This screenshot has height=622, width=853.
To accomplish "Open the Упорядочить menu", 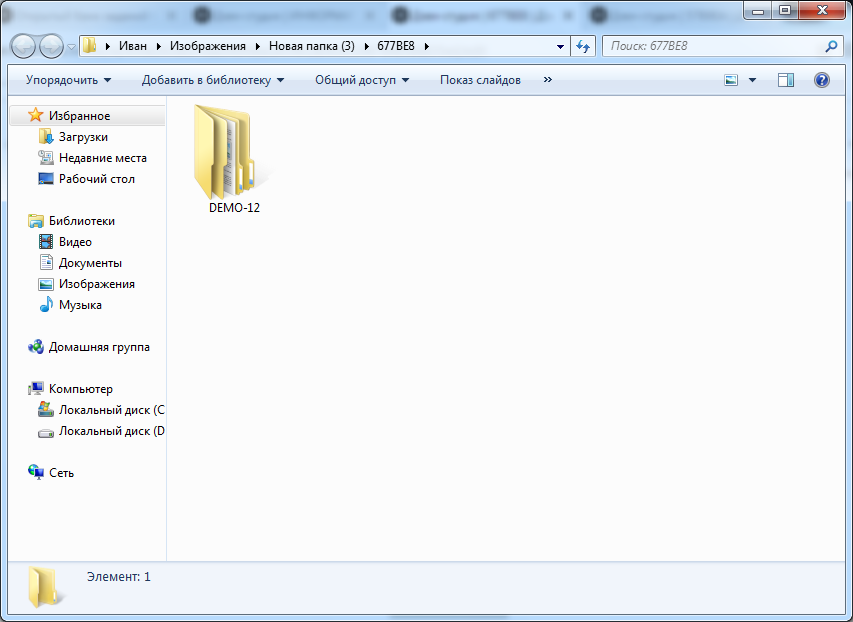I will coord(68,80).
